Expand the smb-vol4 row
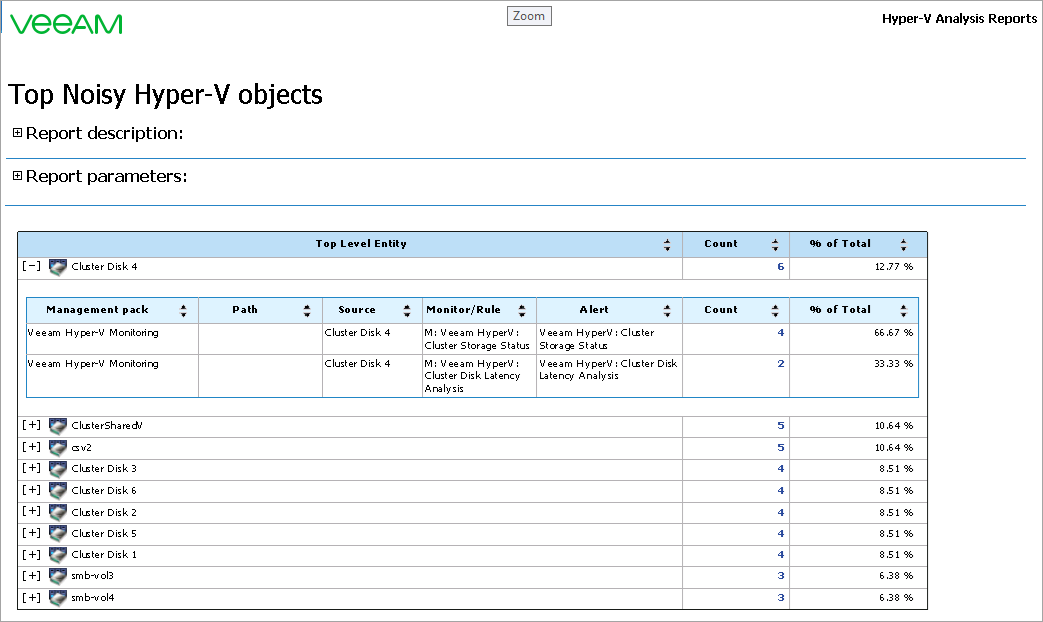This screenshot has height=622, width=1043. tap(31, 597)
